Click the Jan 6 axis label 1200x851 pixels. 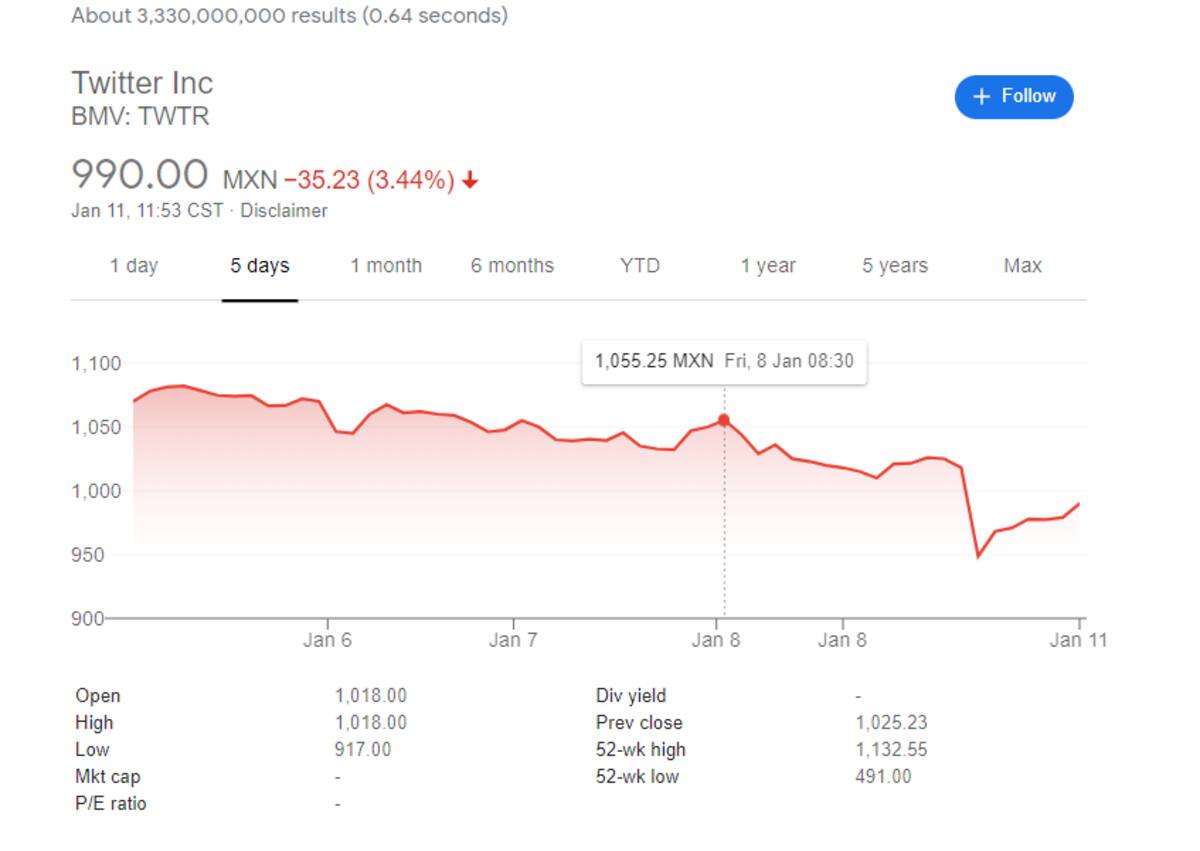point(327,640)
